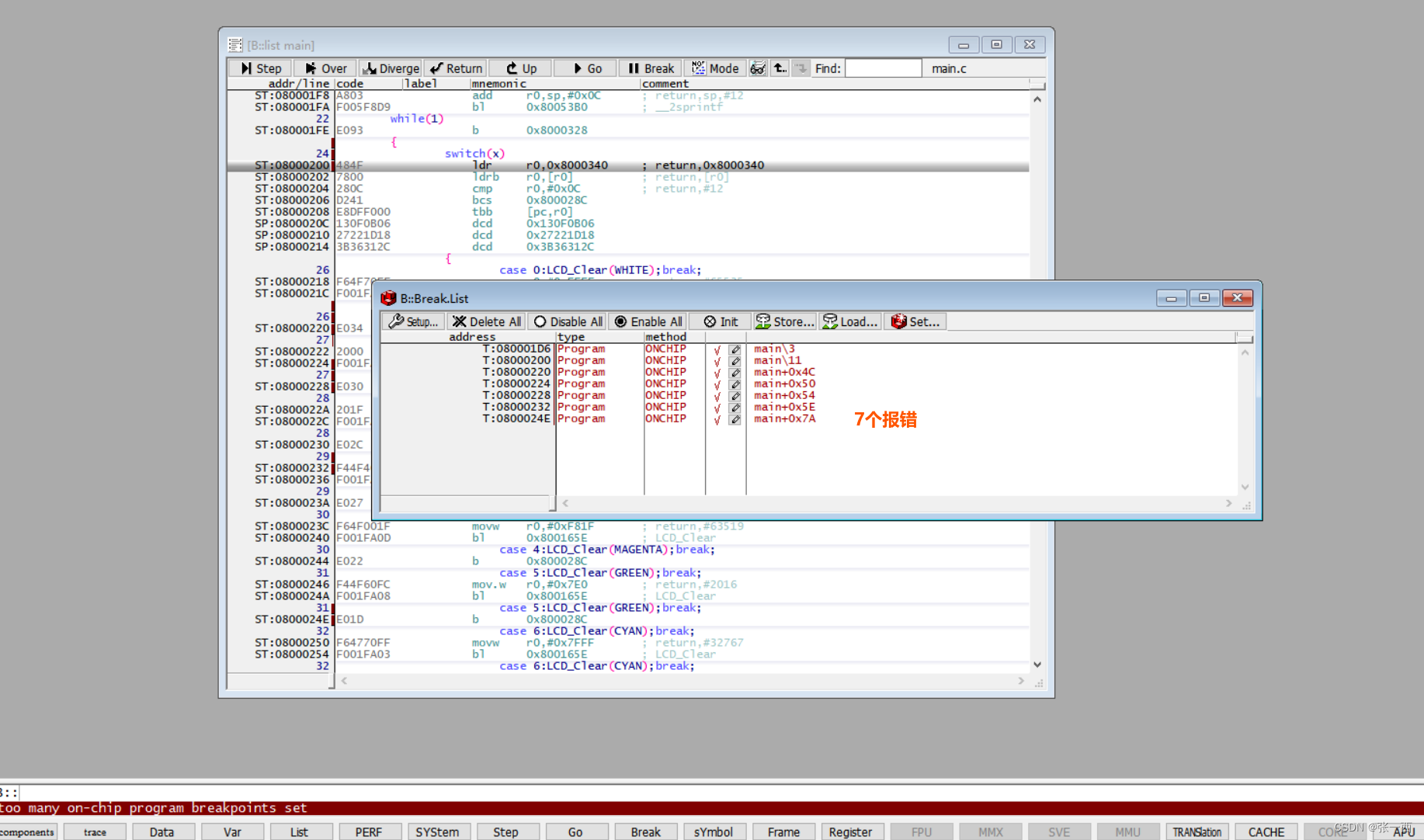Screen dimensions: 1424x840
Task: Click the Go softkey in bottom bar
Action: coord(575,831)
